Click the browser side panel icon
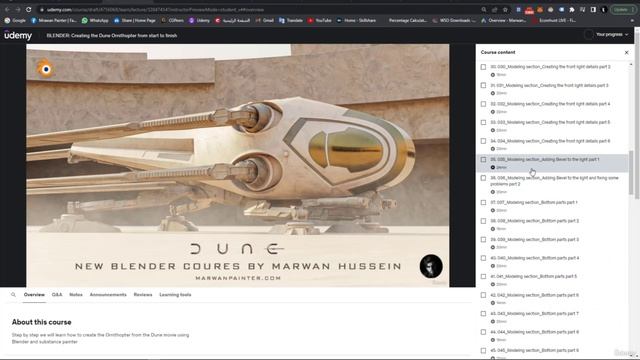The height and width of the screenshot is (360, 640). [593, 9]
